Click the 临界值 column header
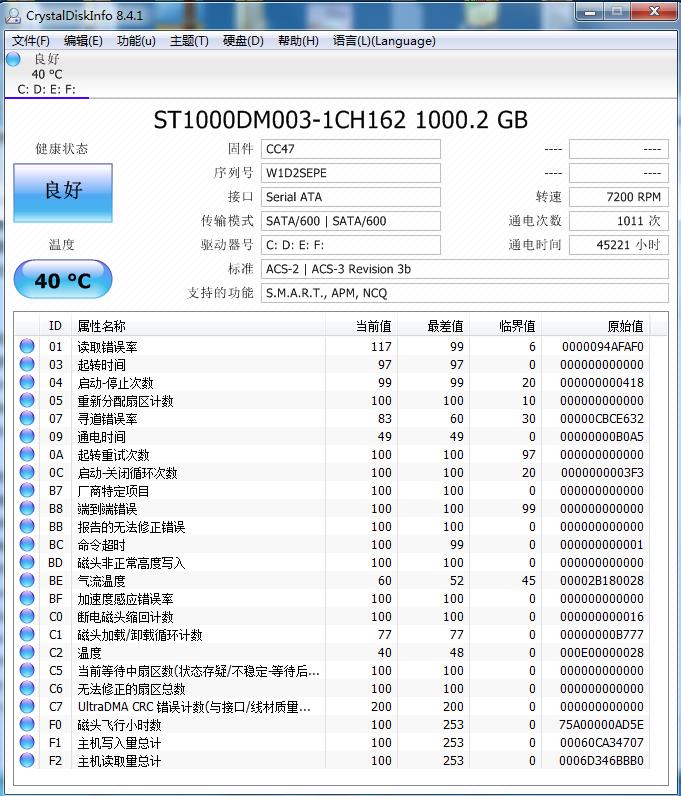Screen dimensions: 681x796 [x=505, y=325]
